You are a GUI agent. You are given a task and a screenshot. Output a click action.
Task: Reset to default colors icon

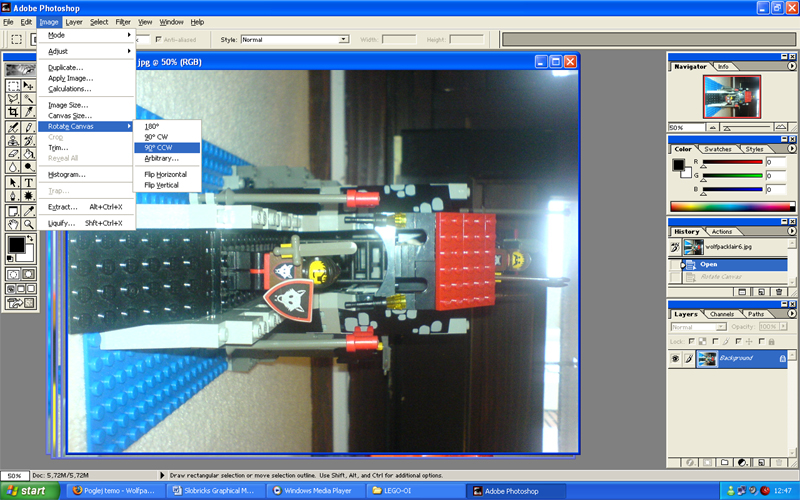pyautogui.click(x=10, y=259)
